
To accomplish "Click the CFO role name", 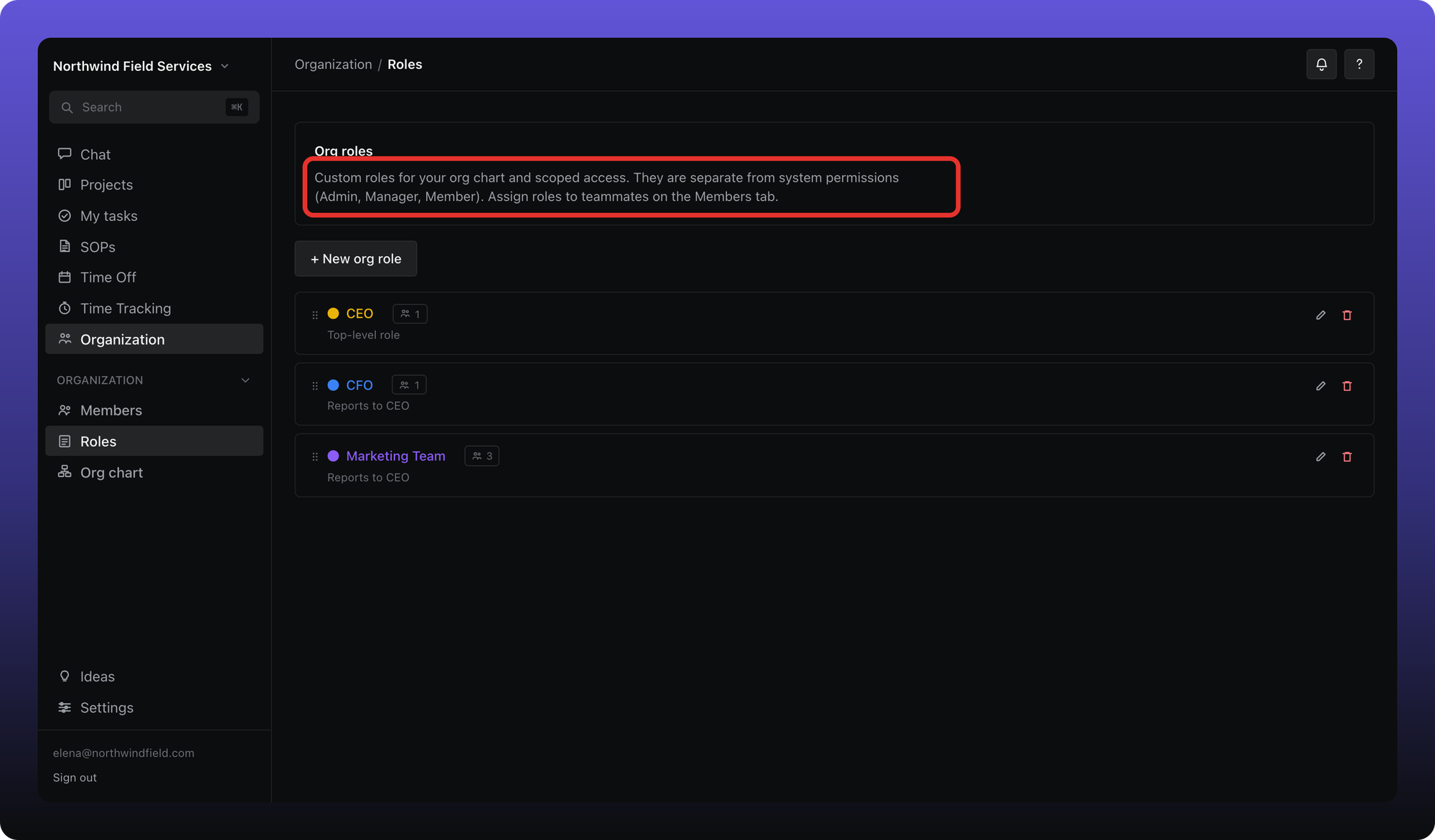I will (359, 385).
